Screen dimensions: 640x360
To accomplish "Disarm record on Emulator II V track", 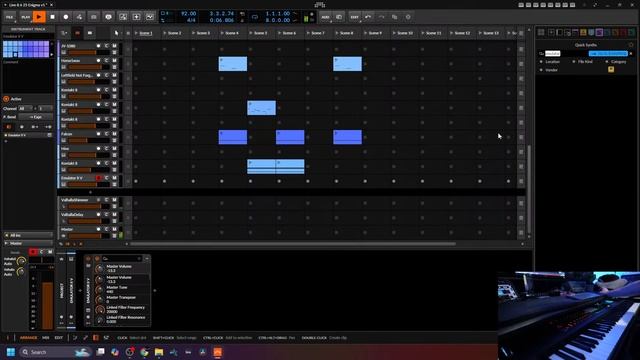I will point(98,178).
